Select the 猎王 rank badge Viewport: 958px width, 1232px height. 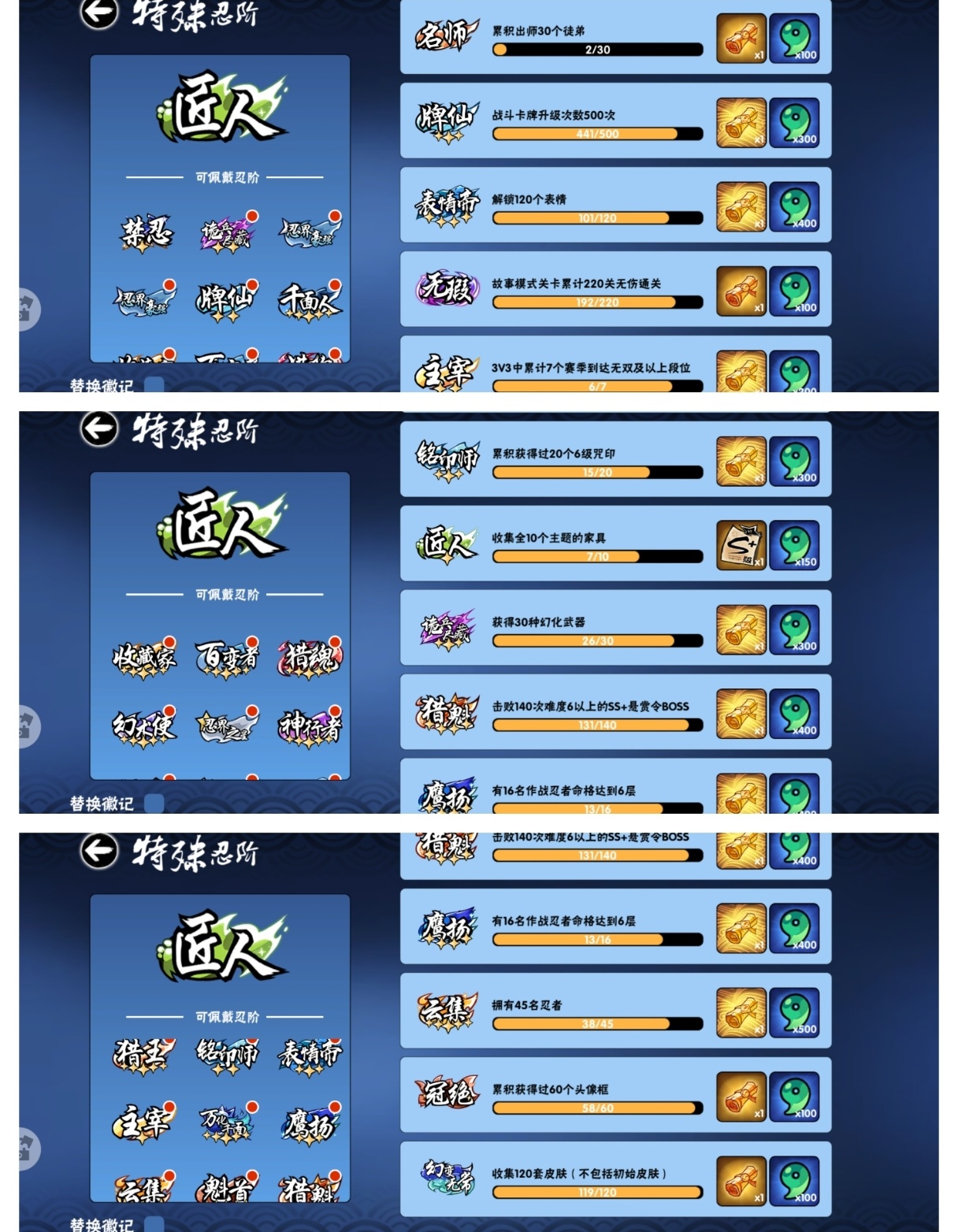click(143, 1056)
